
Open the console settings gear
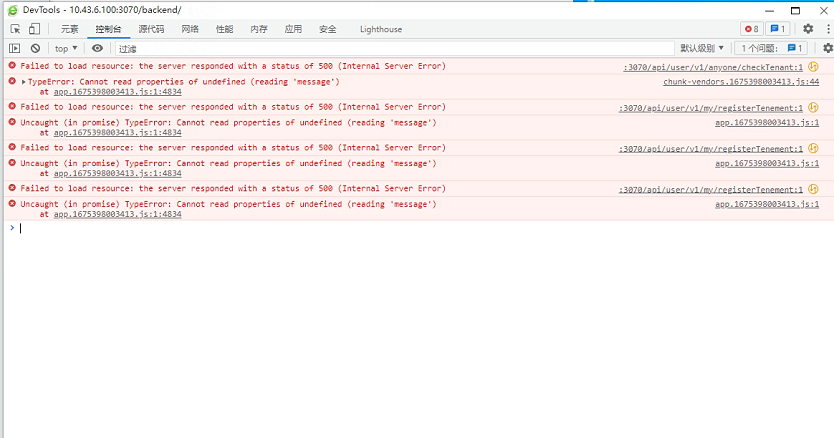[827, 48]
